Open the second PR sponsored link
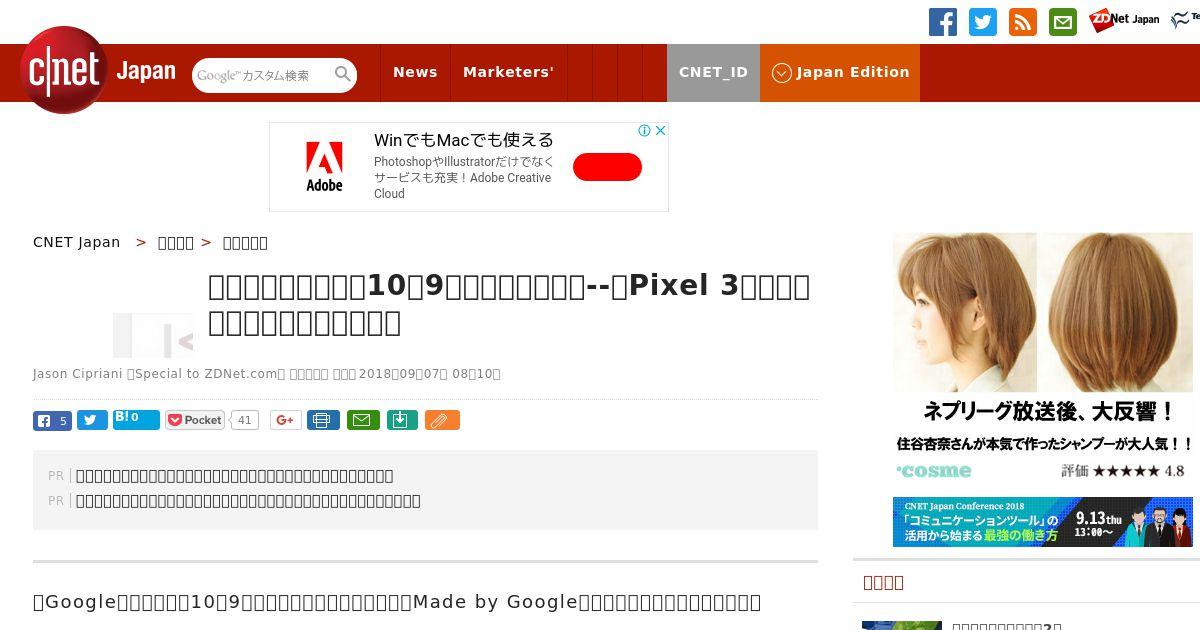This screenshot has width=1200, height=630. click(248, 501)
